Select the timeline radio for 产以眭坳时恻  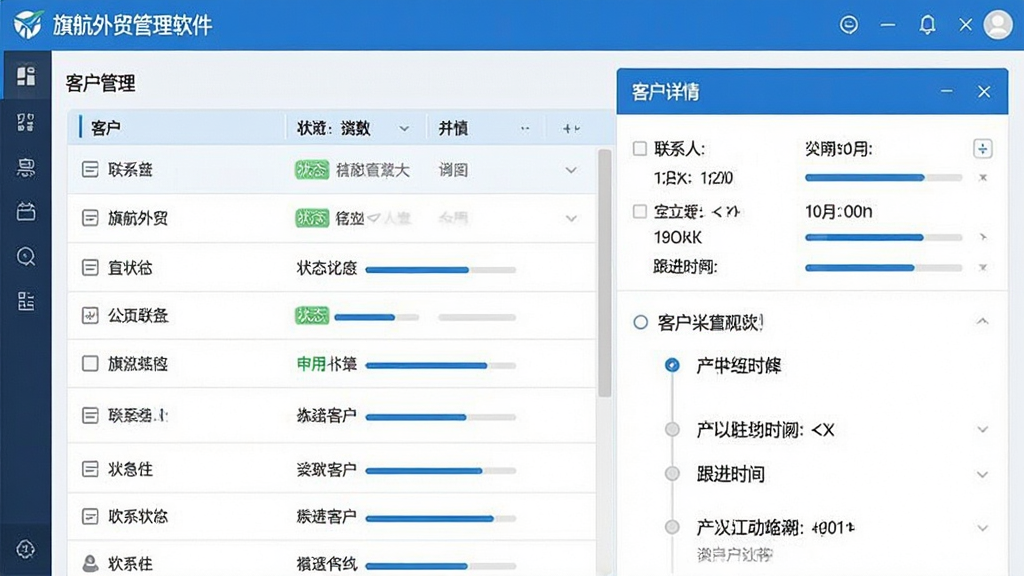[x=672, y=429]
